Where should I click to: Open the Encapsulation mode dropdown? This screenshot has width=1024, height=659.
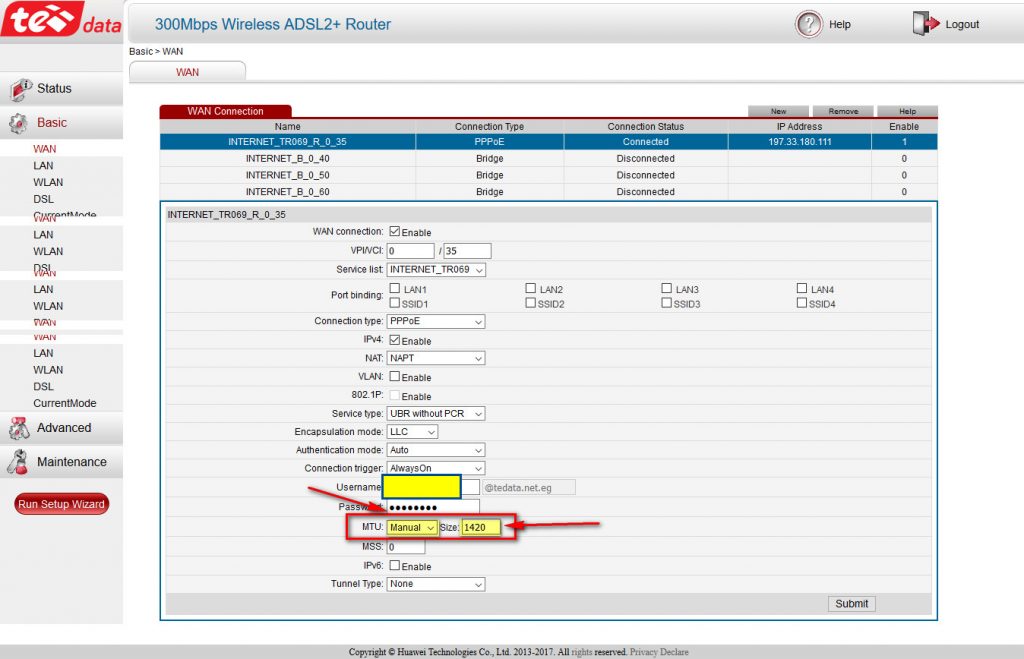412,432
